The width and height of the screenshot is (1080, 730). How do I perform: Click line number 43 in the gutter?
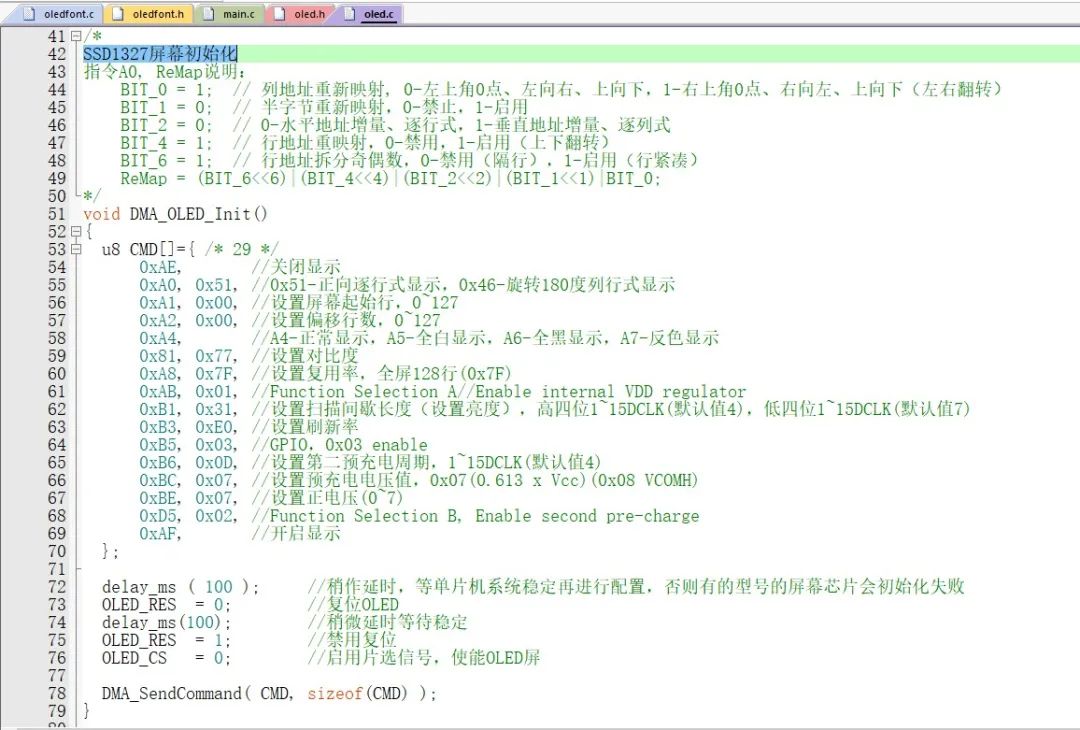coord(56,72)
